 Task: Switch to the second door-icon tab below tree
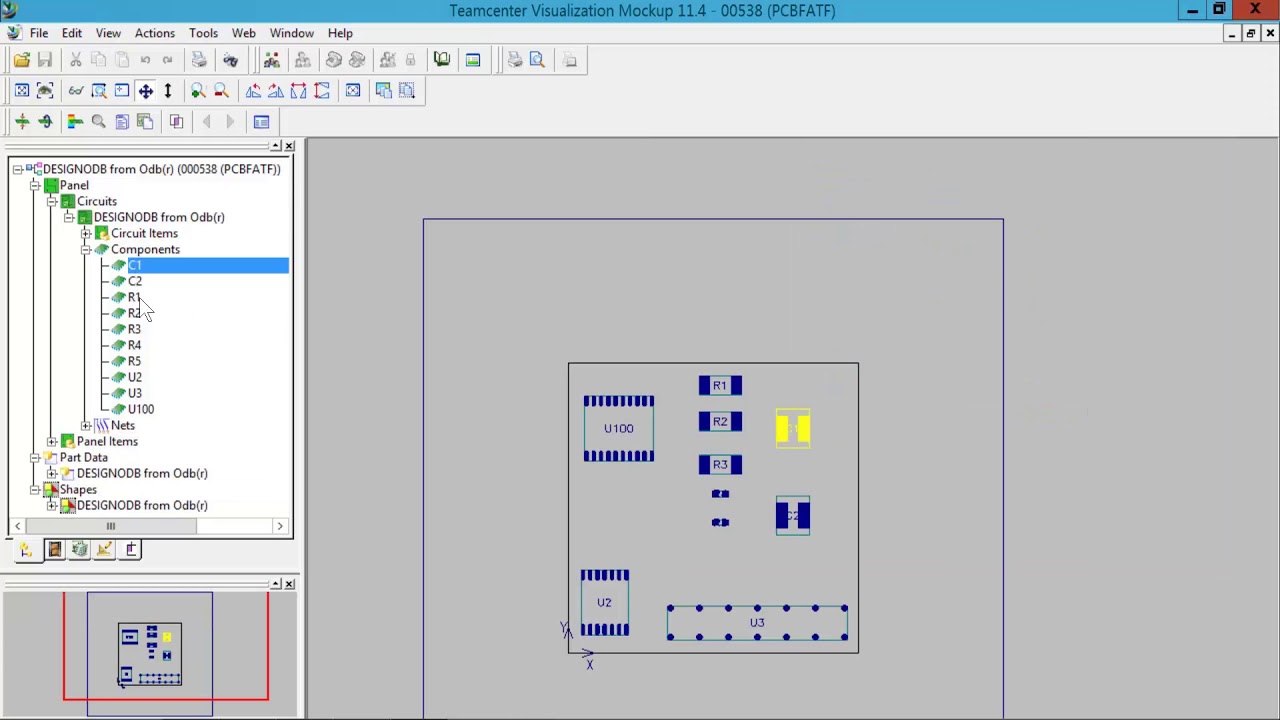(54, 549)
